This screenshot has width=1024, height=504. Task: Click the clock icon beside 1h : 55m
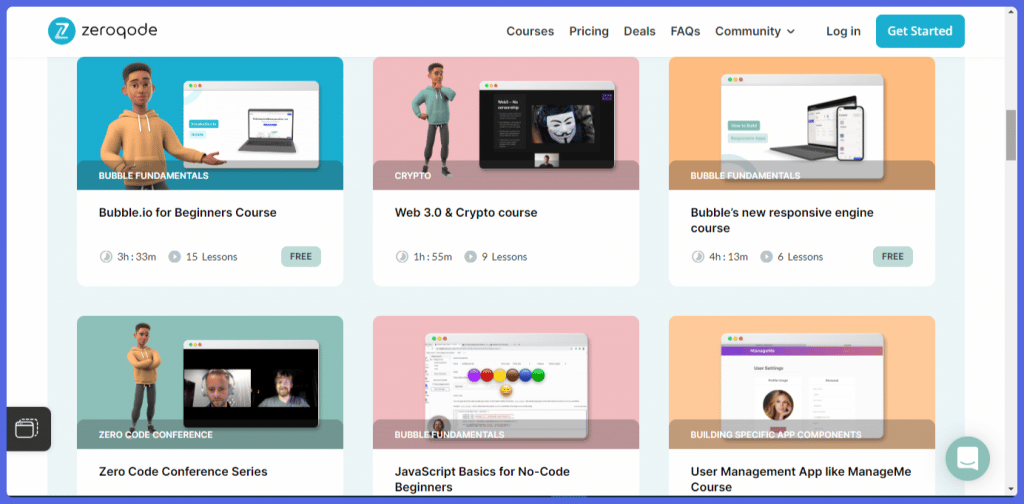click(402, 257)
